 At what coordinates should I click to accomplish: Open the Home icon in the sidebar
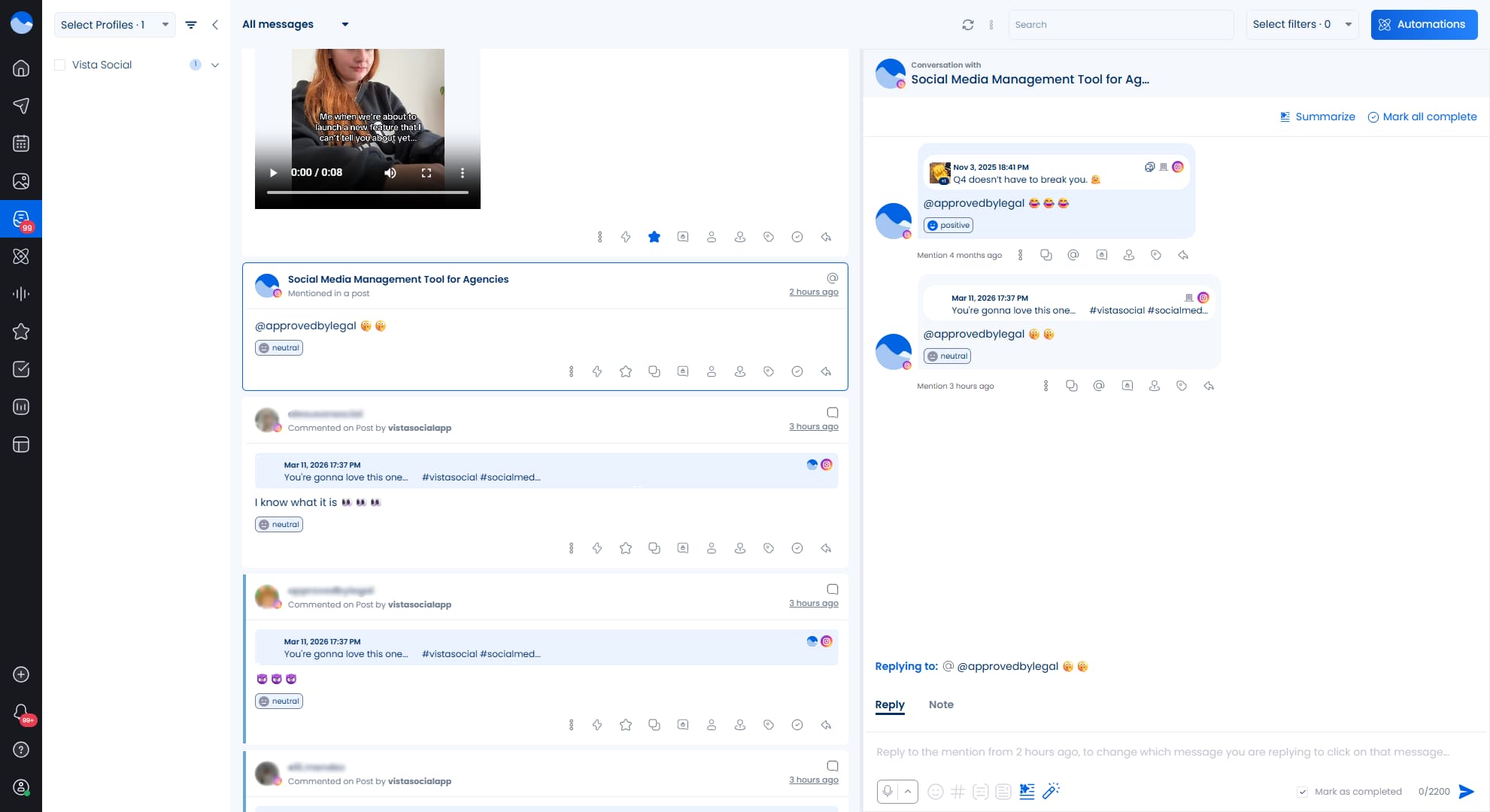pyautogui.click(x=21, y=68)
